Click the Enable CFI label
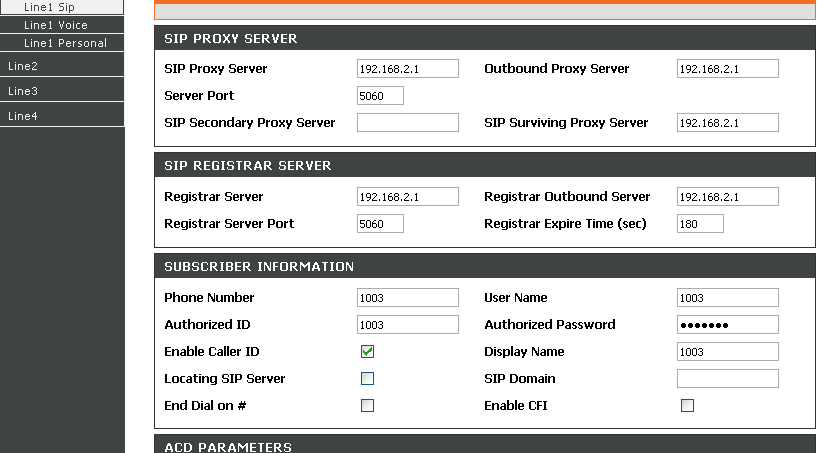This screenshot has width=822, height=453. tap(516, 405)
